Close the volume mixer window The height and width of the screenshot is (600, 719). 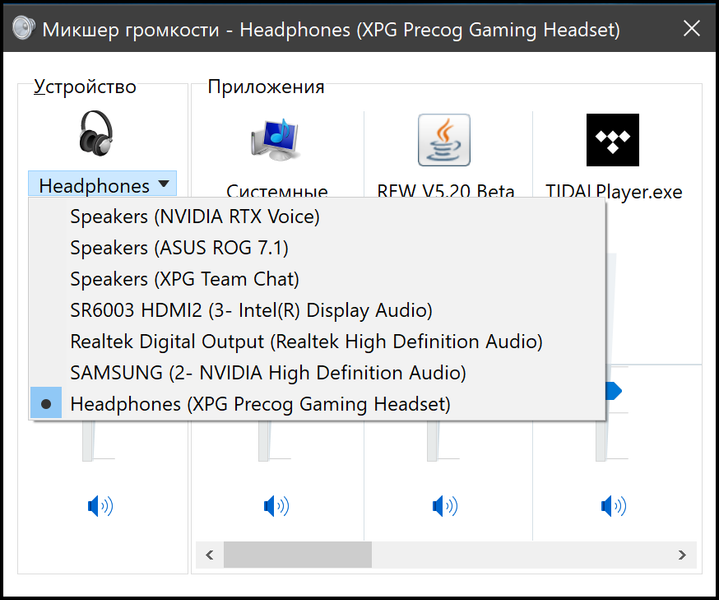coord(691,28)
